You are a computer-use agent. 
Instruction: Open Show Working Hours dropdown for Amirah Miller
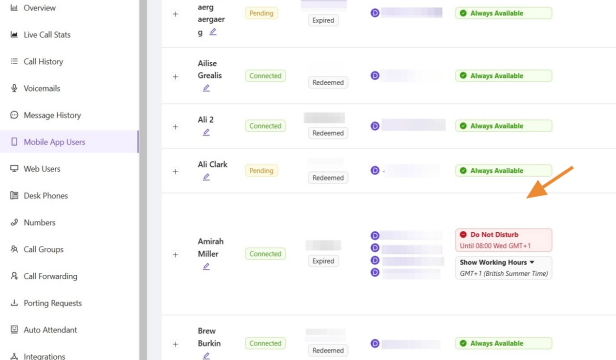coord(504,268)
